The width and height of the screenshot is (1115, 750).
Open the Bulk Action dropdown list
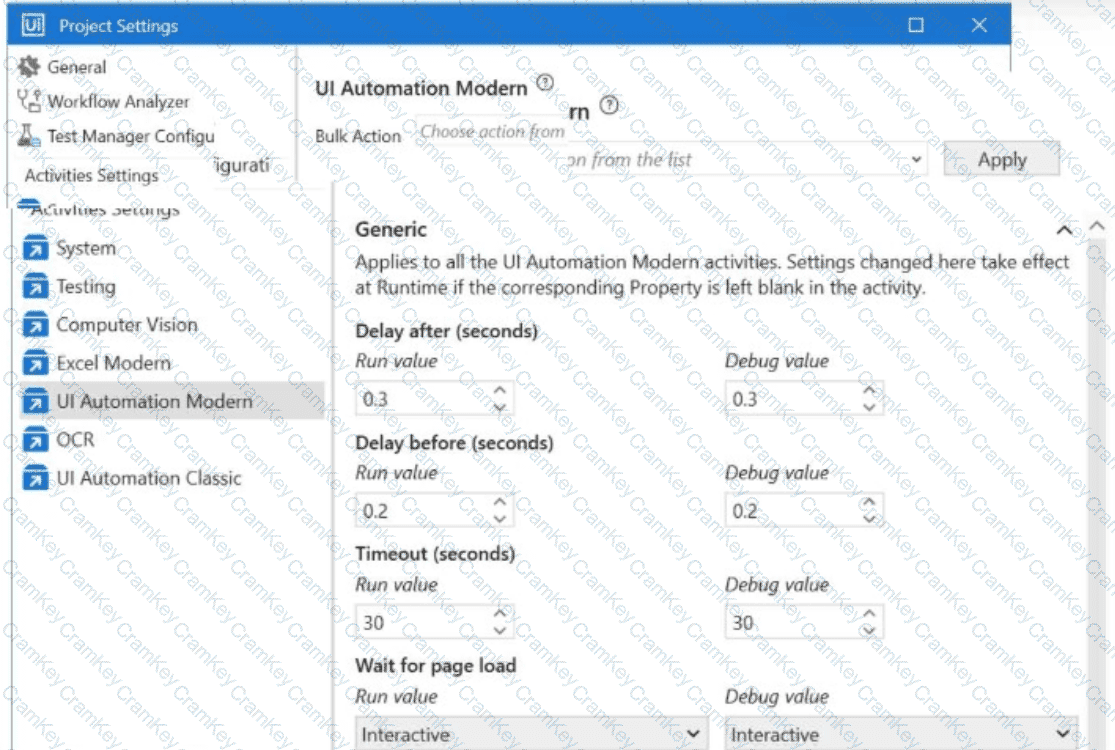[917, 159]
